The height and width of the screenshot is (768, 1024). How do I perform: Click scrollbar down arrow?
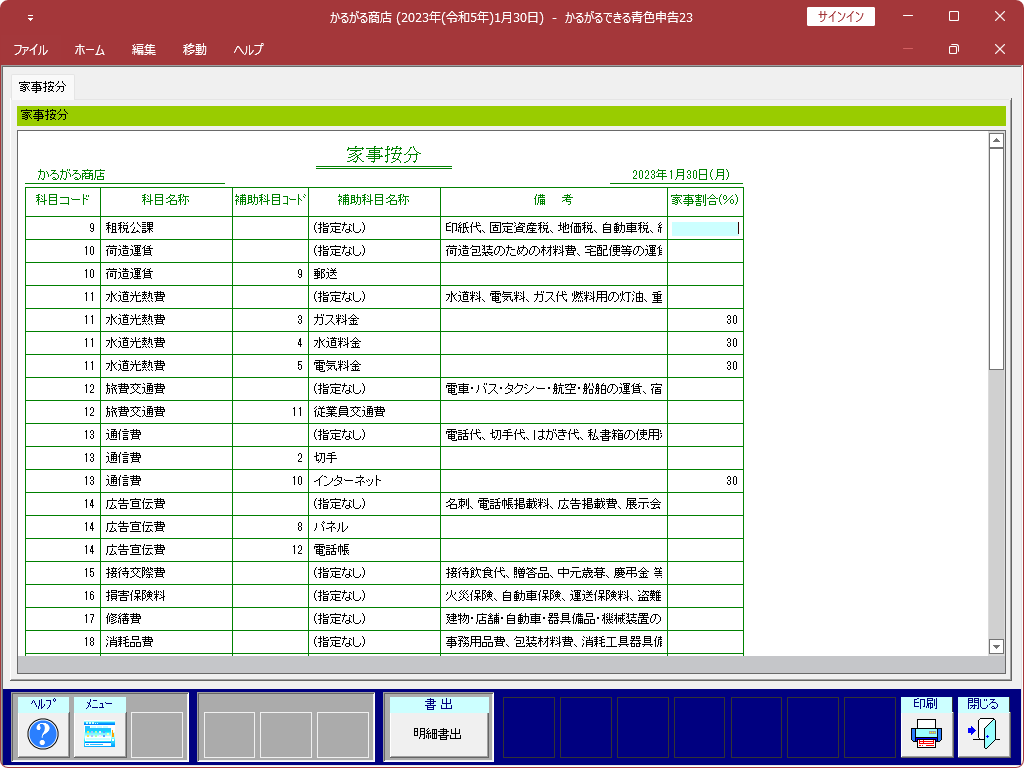(996, 647)
